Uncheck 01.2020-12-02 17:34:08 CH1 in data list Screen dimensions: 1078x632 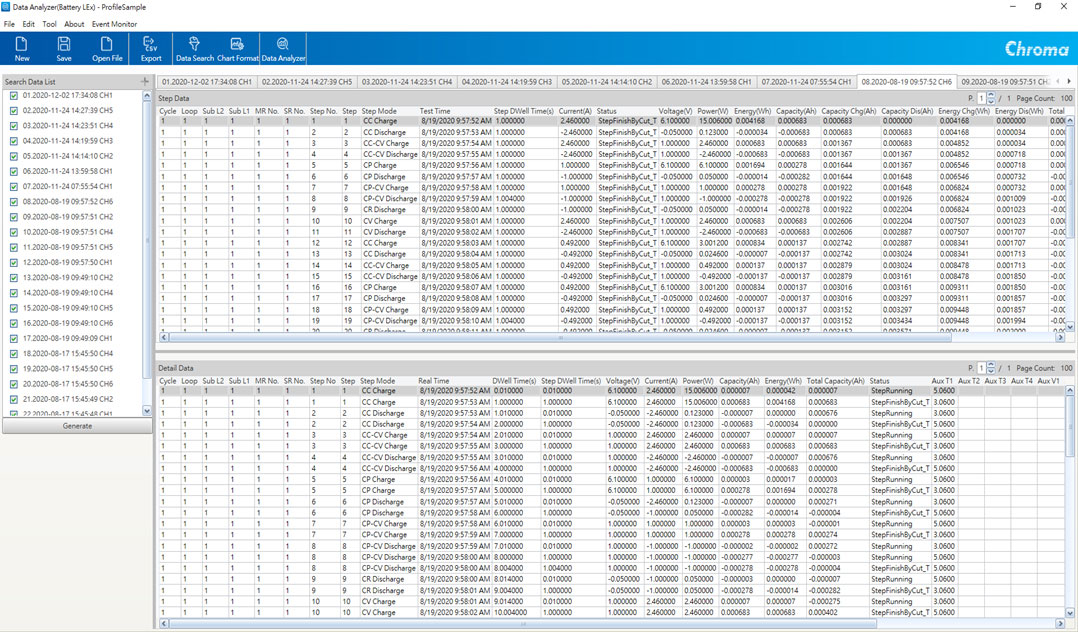pyautogui.click(x=13, y=96)
